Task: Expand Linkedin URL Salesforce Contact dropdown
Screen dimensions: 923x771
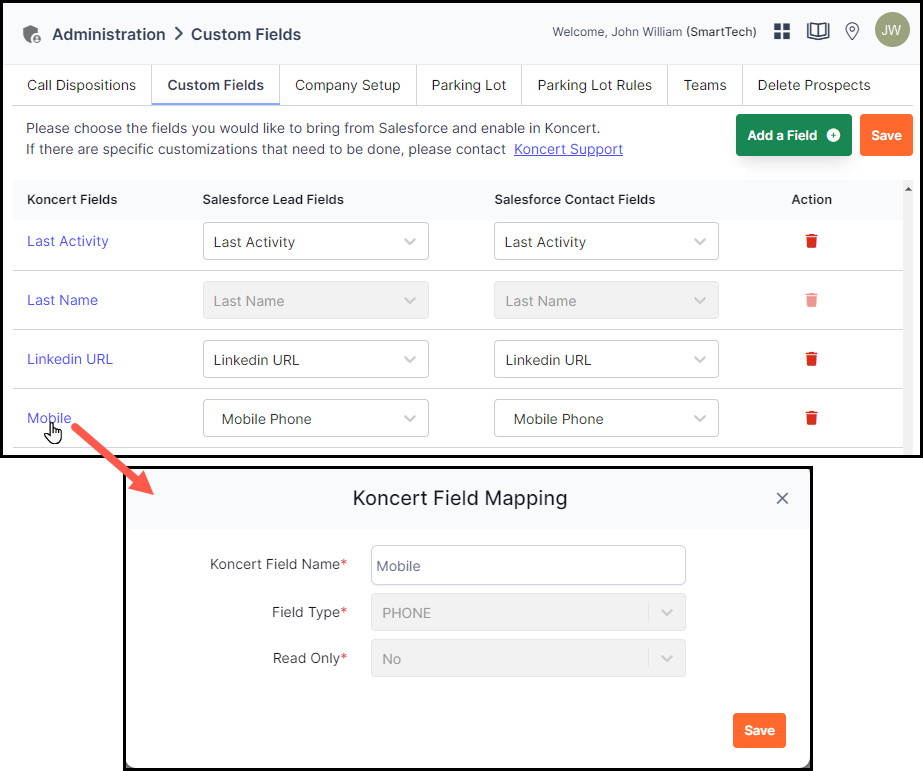Action: (x=606, y=359)
